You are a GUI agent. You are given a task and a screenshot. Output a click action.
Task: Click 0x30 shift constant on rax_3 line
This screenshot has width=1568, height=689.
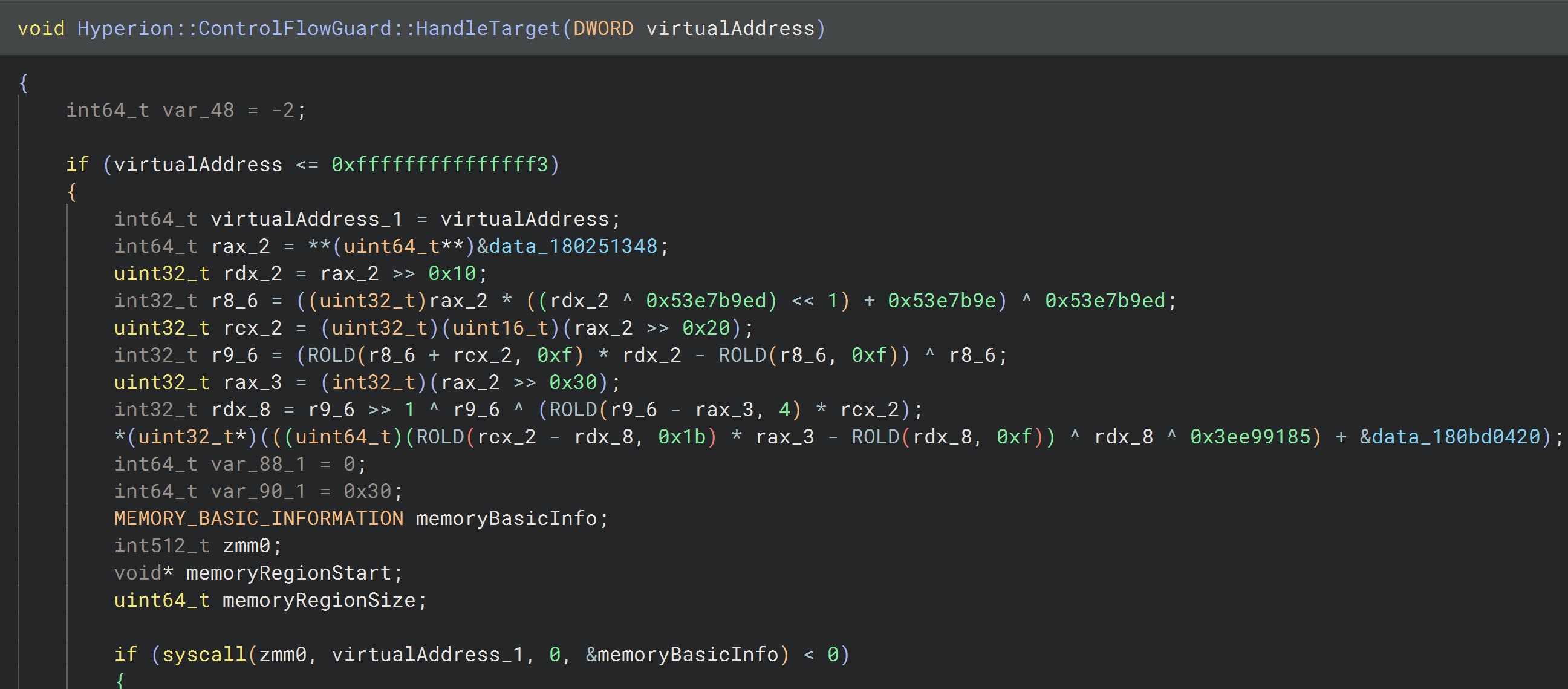(573, 382)
